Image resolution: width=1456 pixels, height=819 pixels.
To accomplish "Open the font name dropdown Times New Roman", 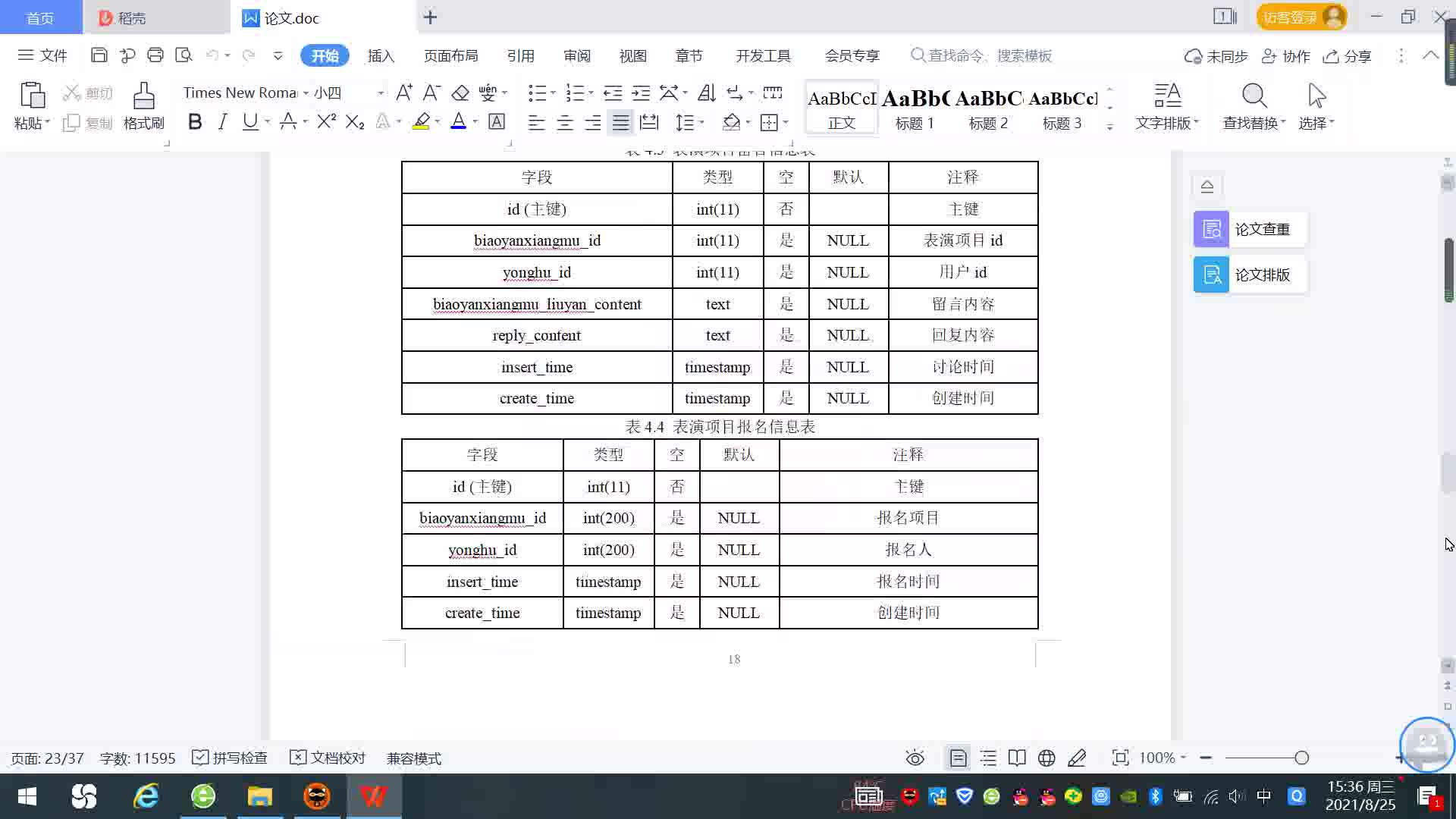I will [306, 93].
